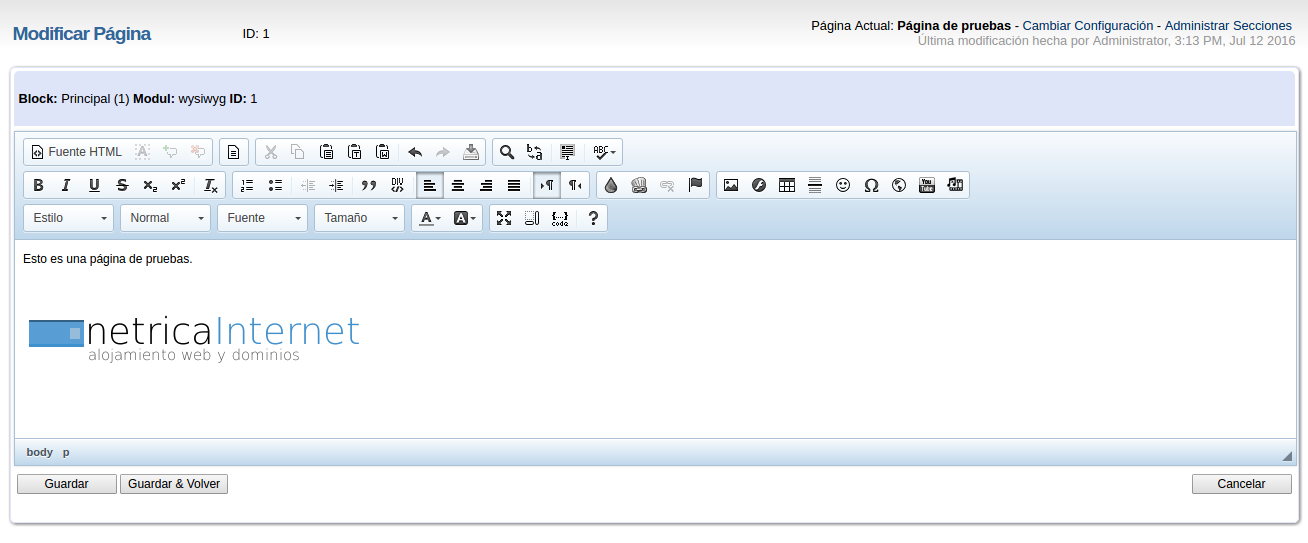Image resolution: width=1308 pixels, height=543 pixels.
Task: Open the About question mark icon
Action: point(593,218)
